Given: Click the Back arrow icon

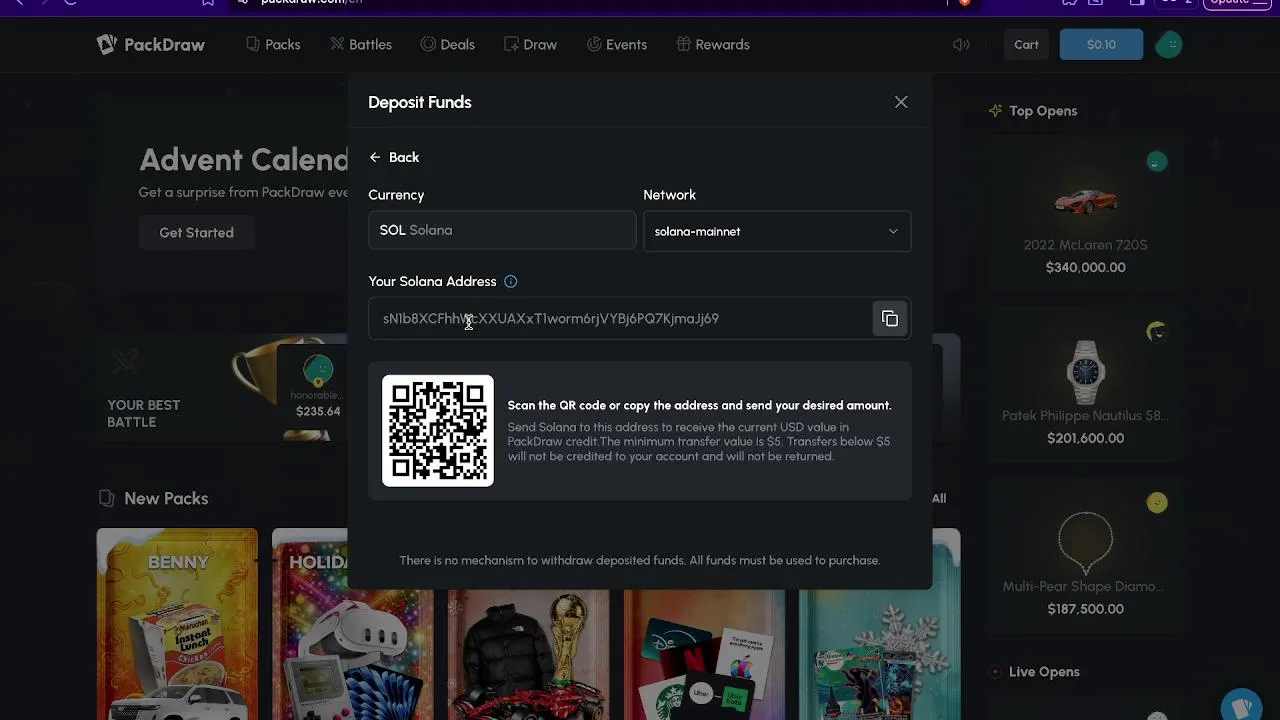Looking at the screenshot, I should tap(375, 157).
